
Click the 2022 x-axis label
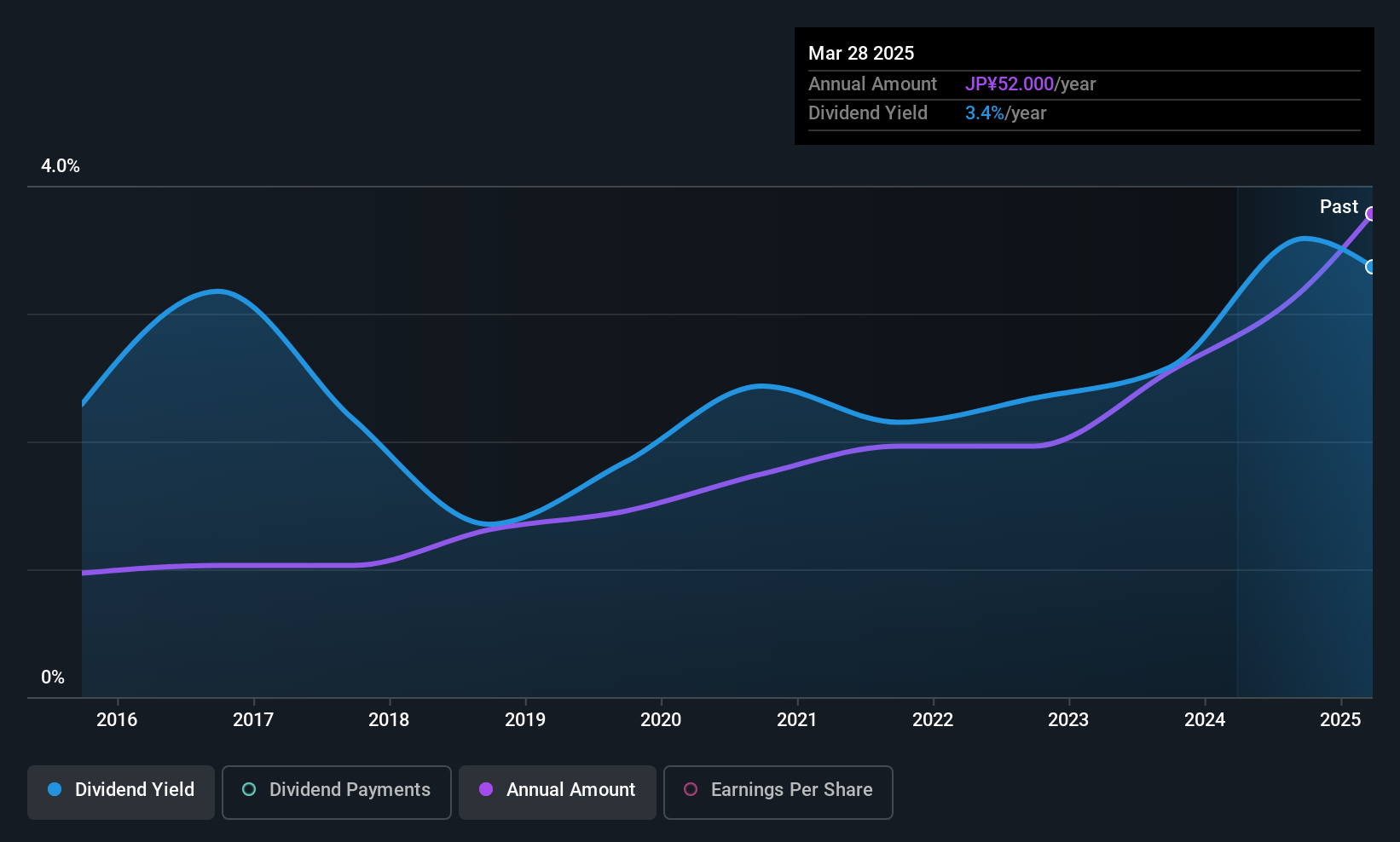tap(933, 719)
